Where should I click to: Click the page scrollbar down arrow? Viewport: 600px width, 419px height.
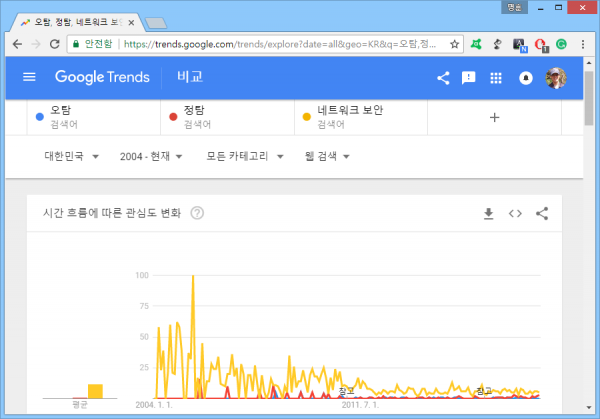point(589,407)
